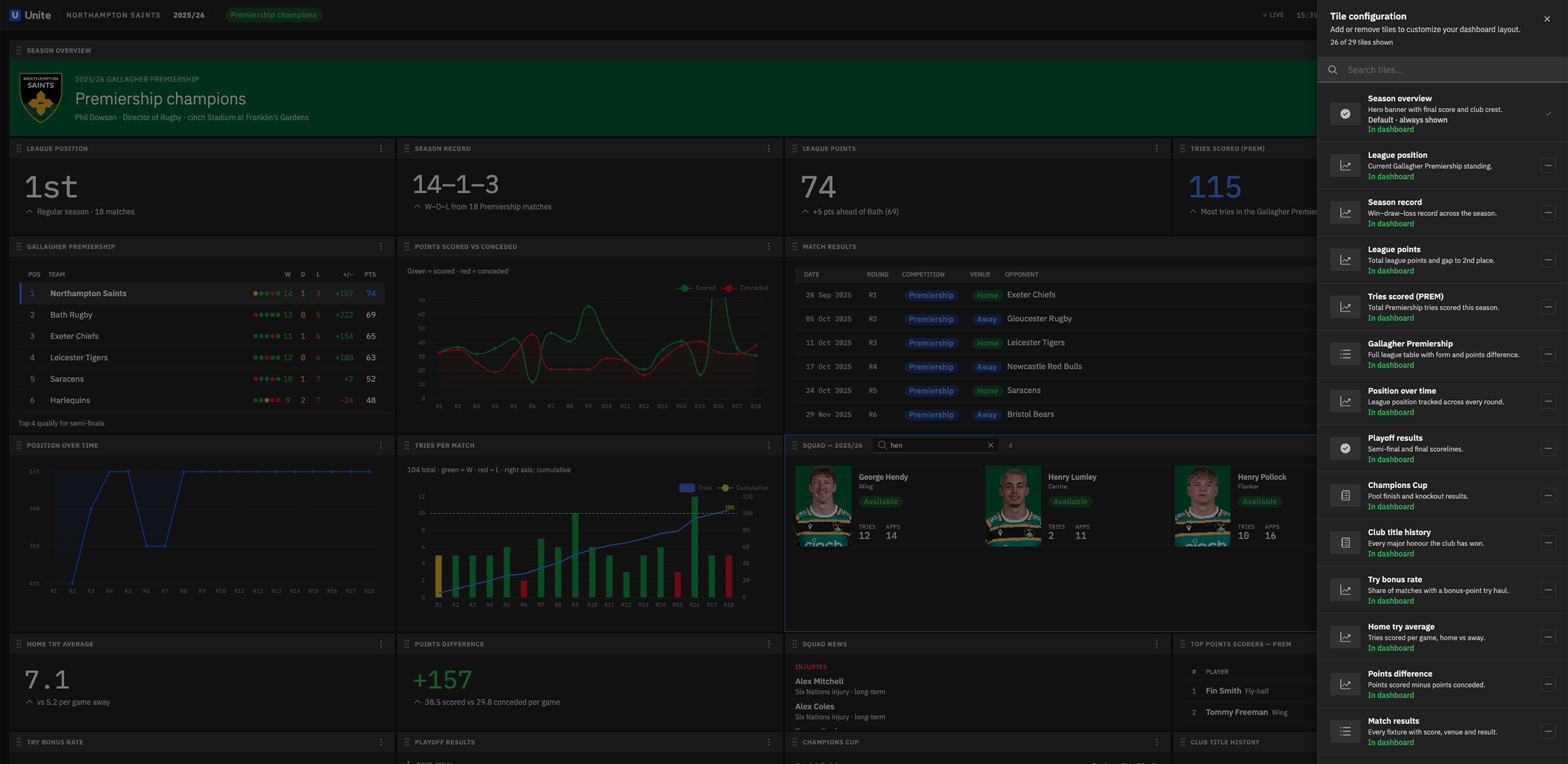The height and width of the screenshot is (764, 1568).
Task: Click the search magnifier in Search tiles
Action: pyautogui.click(x=1333, y=70)
